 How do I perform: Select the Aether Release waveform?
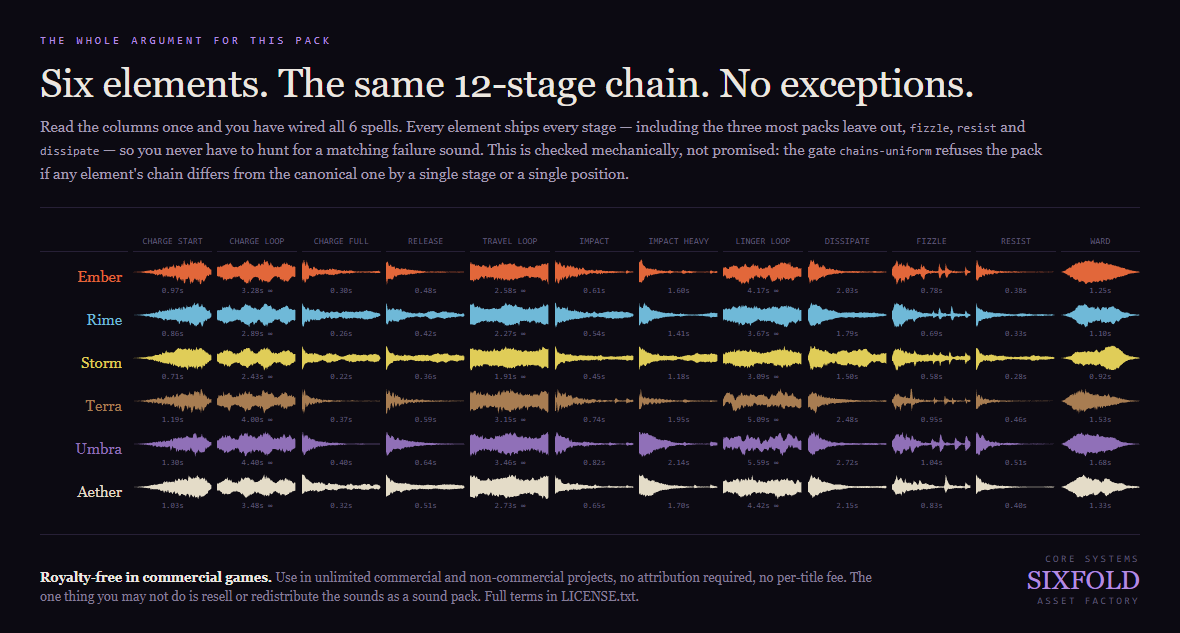point(425,486)
